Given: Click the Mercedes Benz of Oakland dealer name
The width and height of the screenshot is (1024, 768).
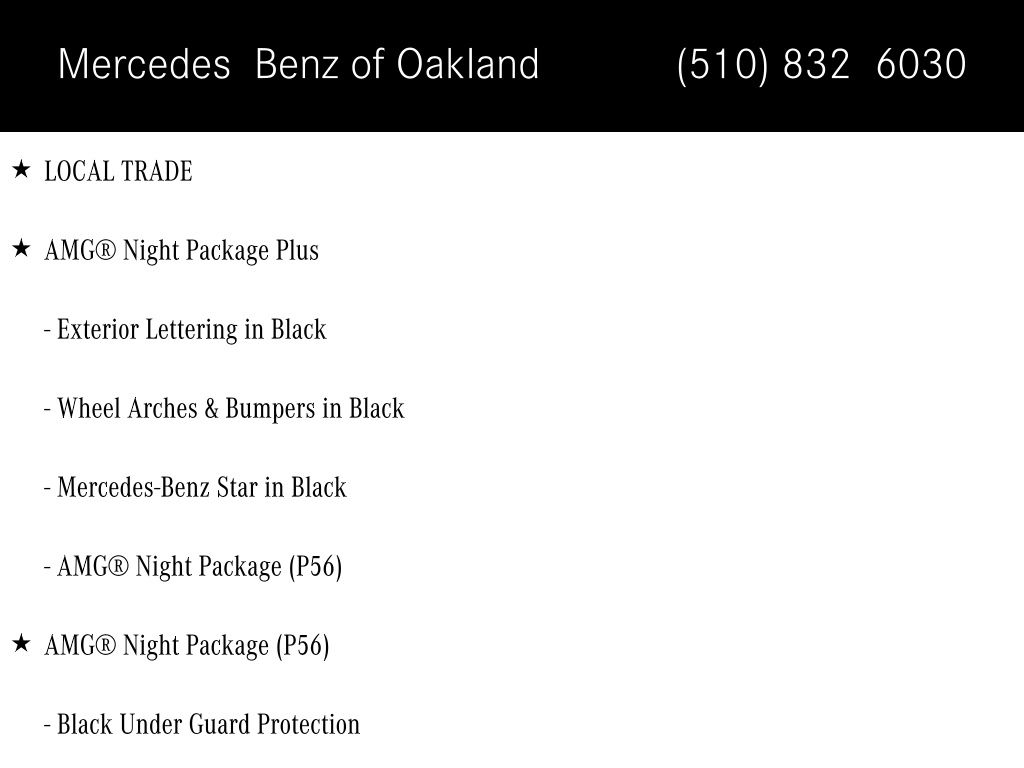Looking at the screenshot, I should pos(298,65).
